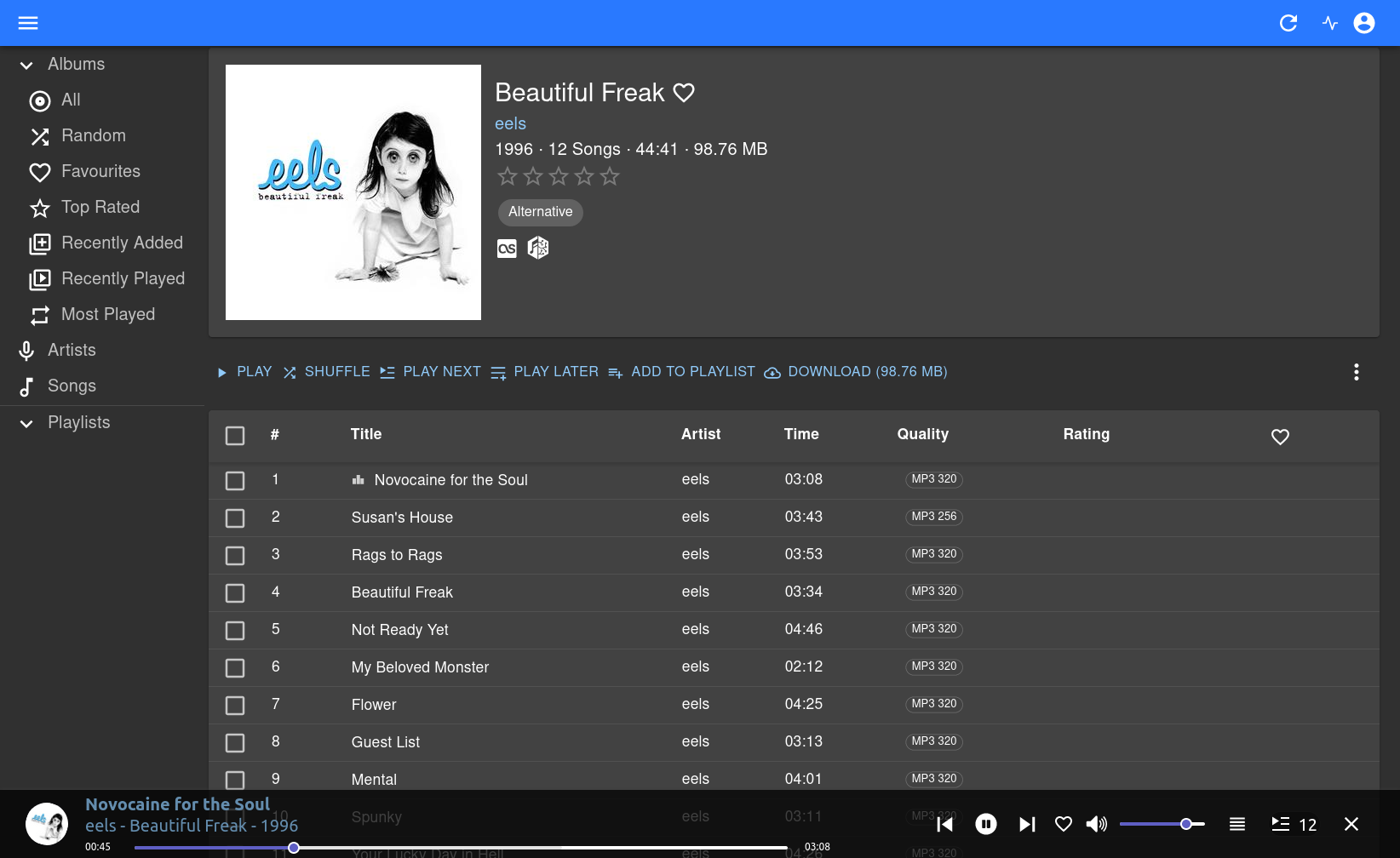Skip to next track
This screenshot has width=1400, height=858.
1027,824
